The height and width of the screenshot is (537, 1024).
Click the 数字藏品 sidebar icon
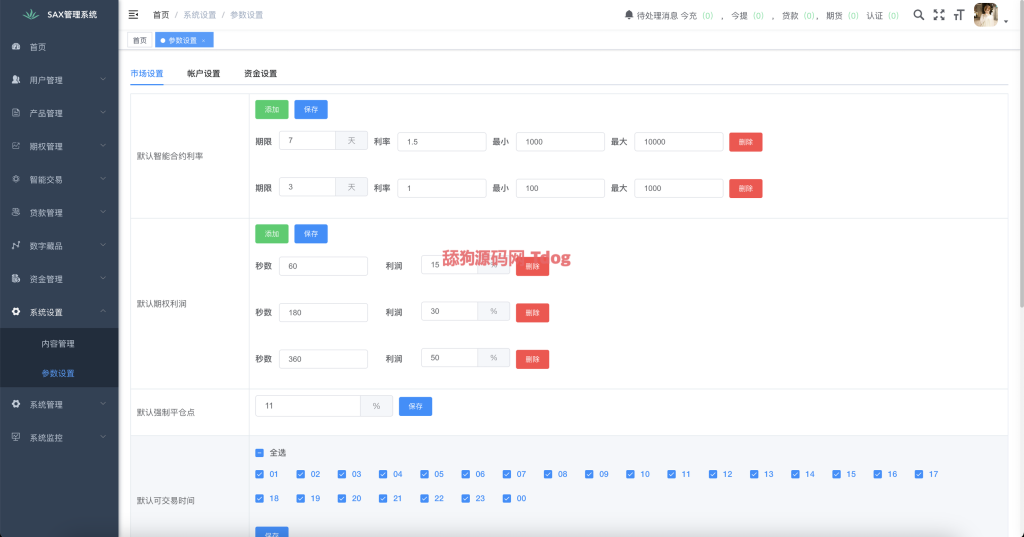point(16,246)
